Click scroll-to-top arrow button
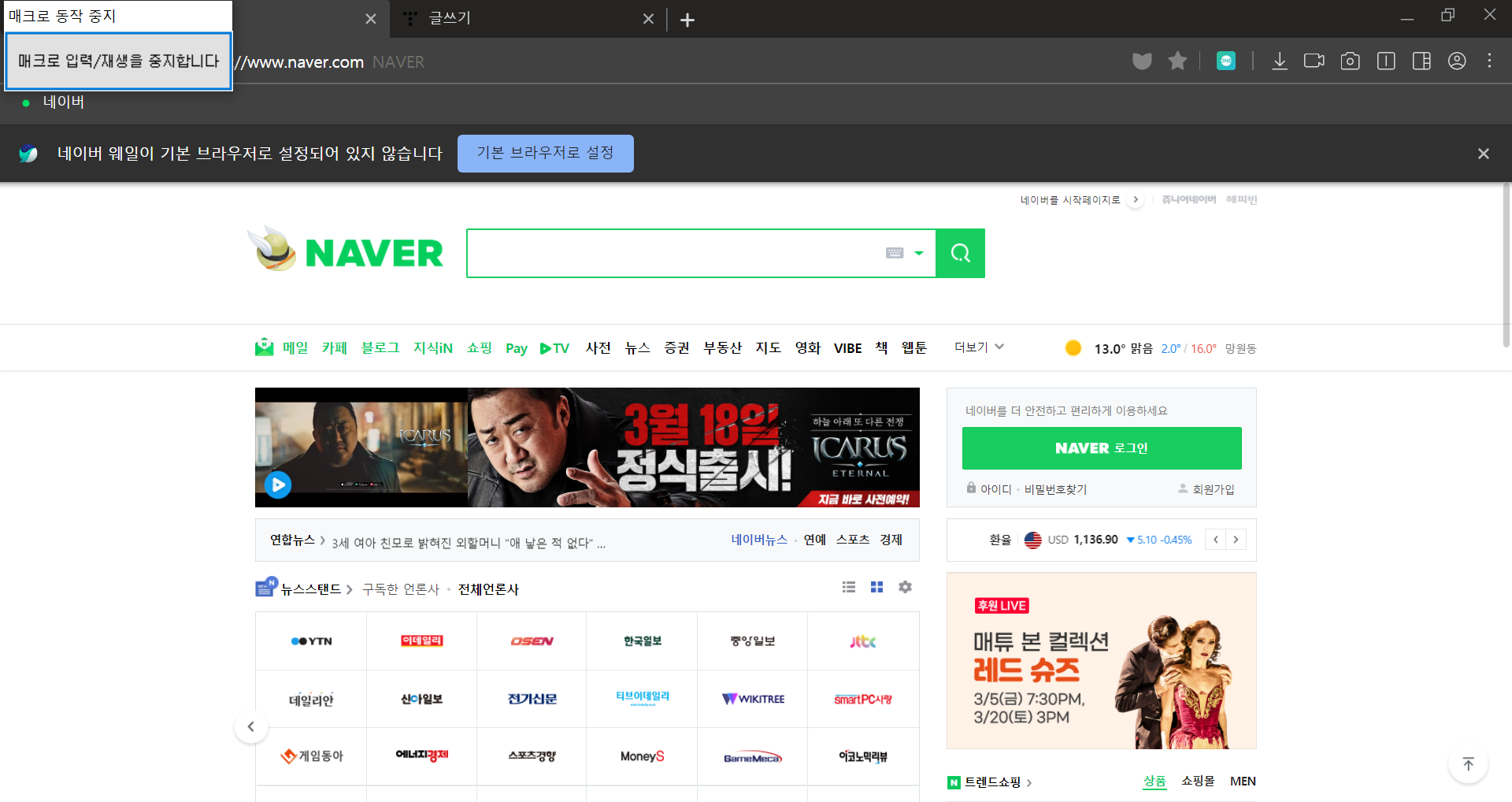This screenshot has height=802, width=1512. 1468,764
